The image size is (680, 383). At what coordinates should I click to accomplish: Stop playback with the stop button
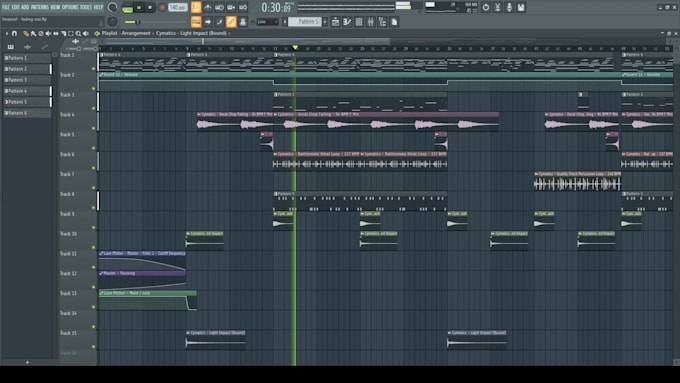pyautogui.click(x=150, y=7)
